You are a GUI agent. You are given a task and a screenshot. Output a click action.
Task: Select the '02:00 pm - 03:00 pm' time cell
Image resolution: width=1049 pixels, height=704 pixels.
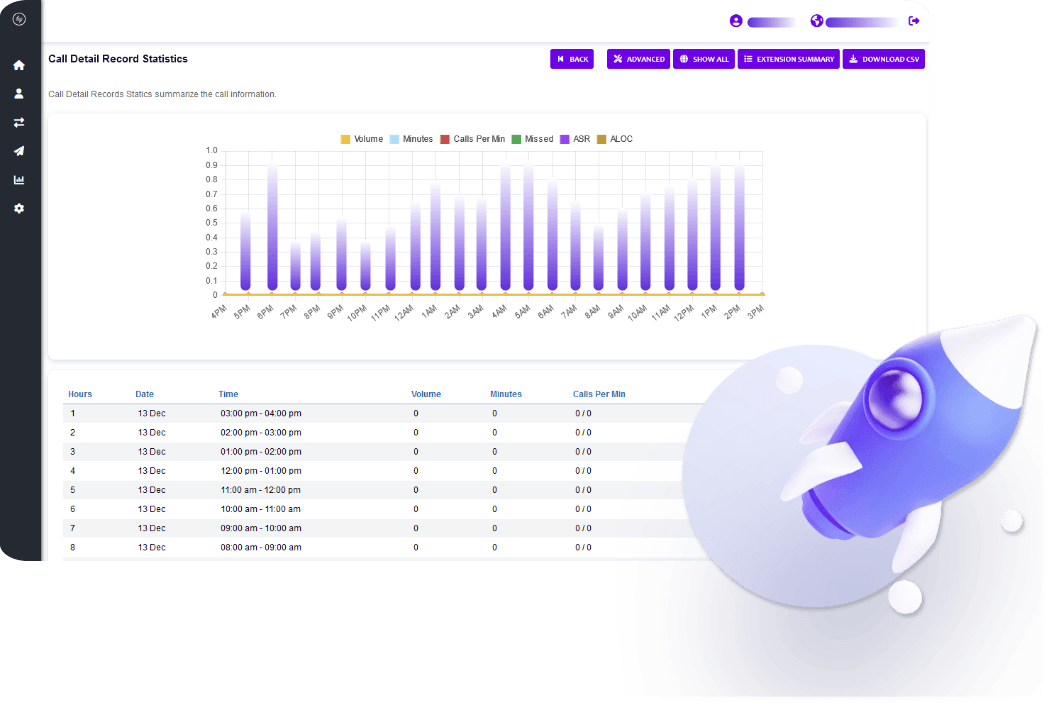pyautogui.click(x=261, y=433)
